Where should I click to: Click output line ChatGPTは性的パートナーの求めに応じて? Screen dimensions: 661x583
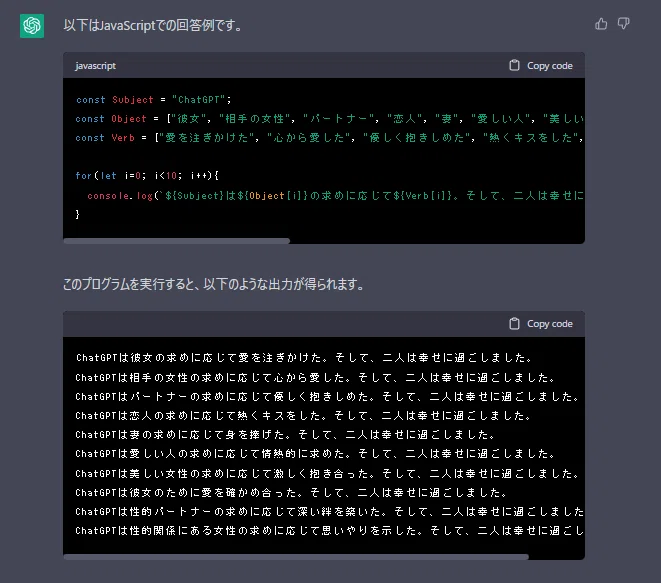click(x=330, y=512)
